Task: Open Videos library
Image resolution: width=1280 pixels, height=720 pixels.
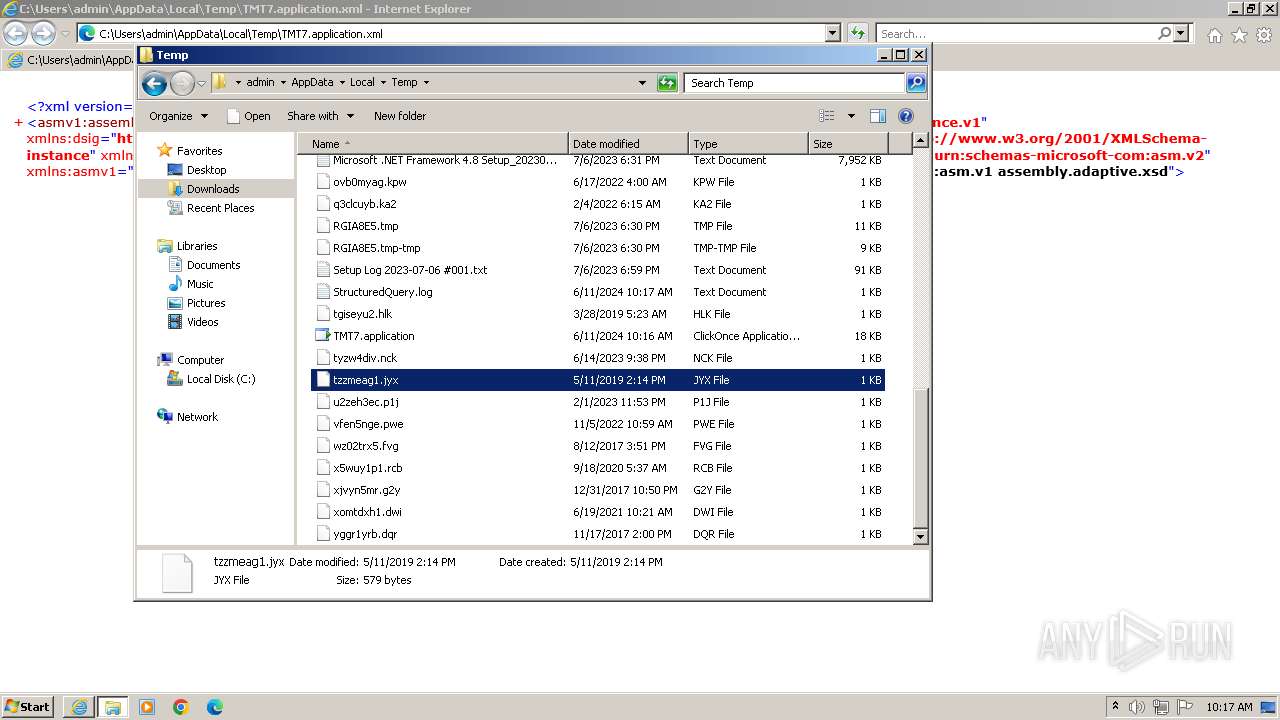Action: [202, 322]
